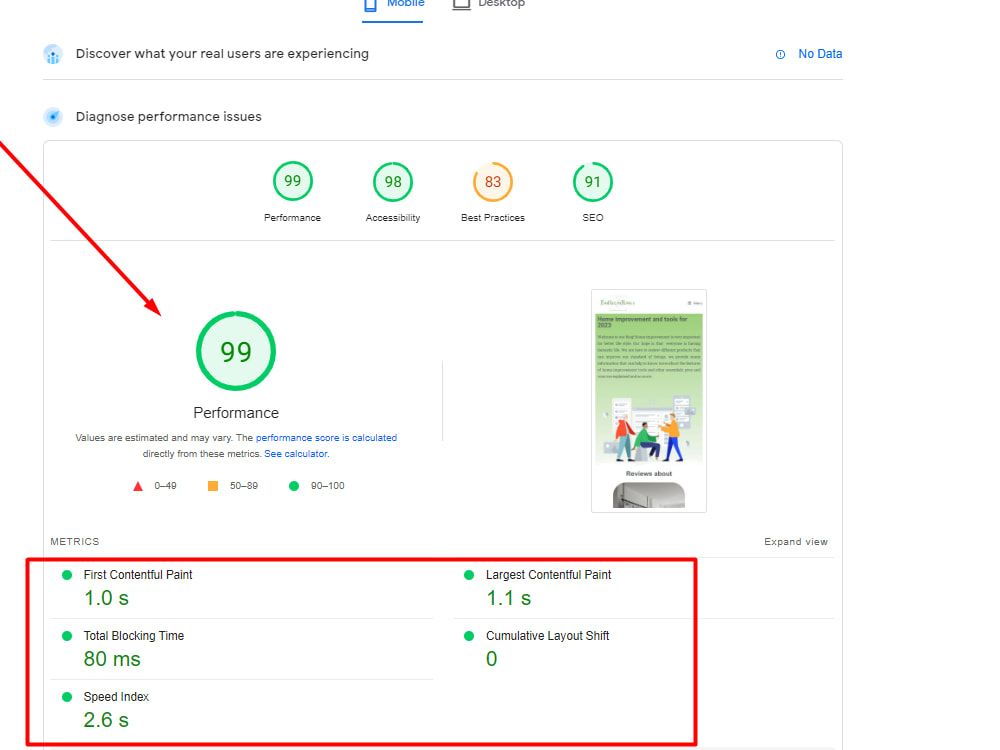
Task: Click the green dot beside Cumulative Layout Shift
Action: click(469, 636)
